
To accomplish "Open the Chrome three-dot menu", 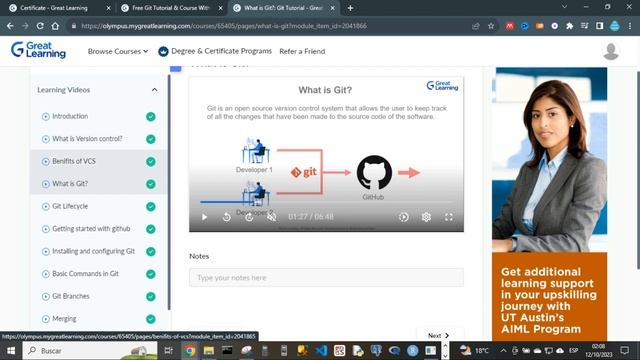I will point(630,26).
